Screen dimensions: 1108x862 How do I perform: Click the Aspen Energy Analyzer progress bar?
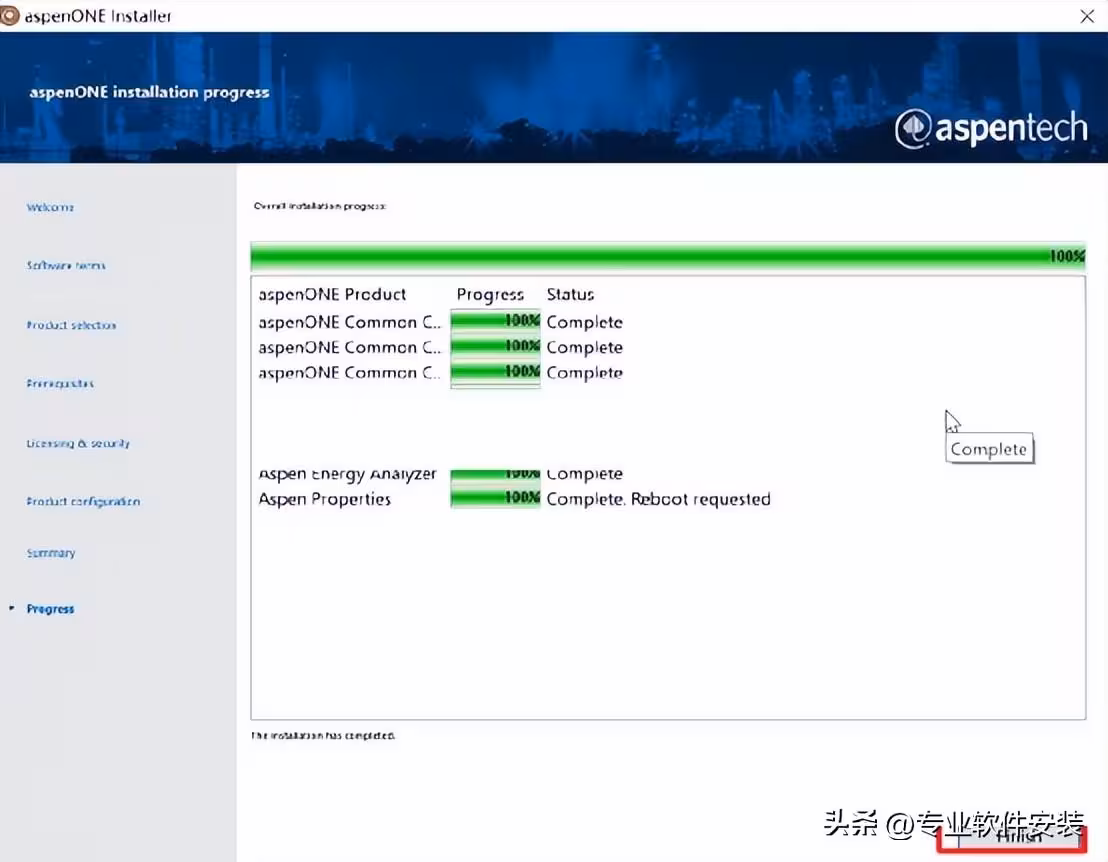[495, 475]
